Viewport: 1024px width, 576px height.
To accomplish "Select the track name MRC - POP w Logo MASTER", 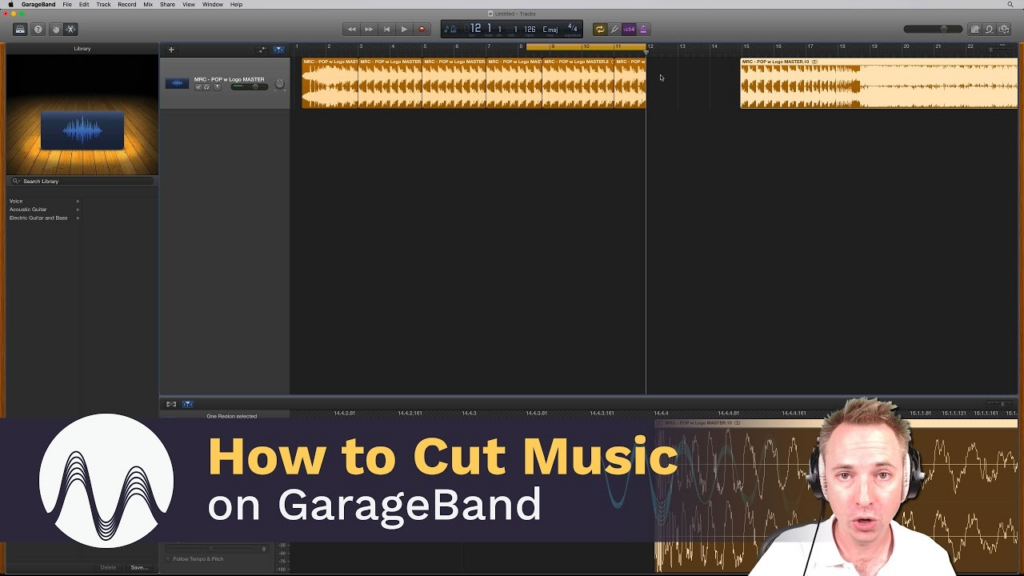I will [229, 79].
